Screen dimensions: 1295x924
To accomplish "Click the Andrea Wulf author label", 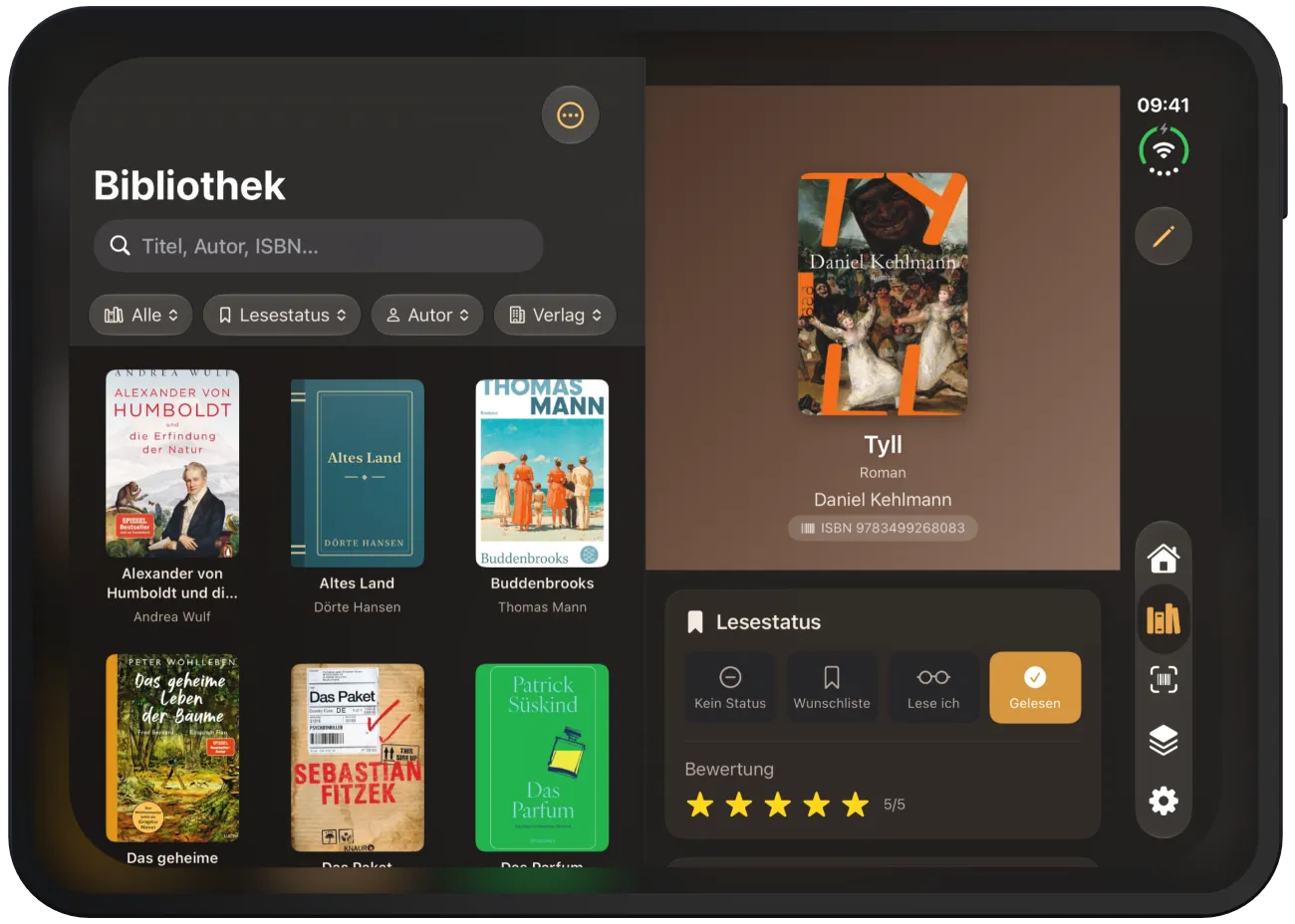I will click(x=172, y=617).
